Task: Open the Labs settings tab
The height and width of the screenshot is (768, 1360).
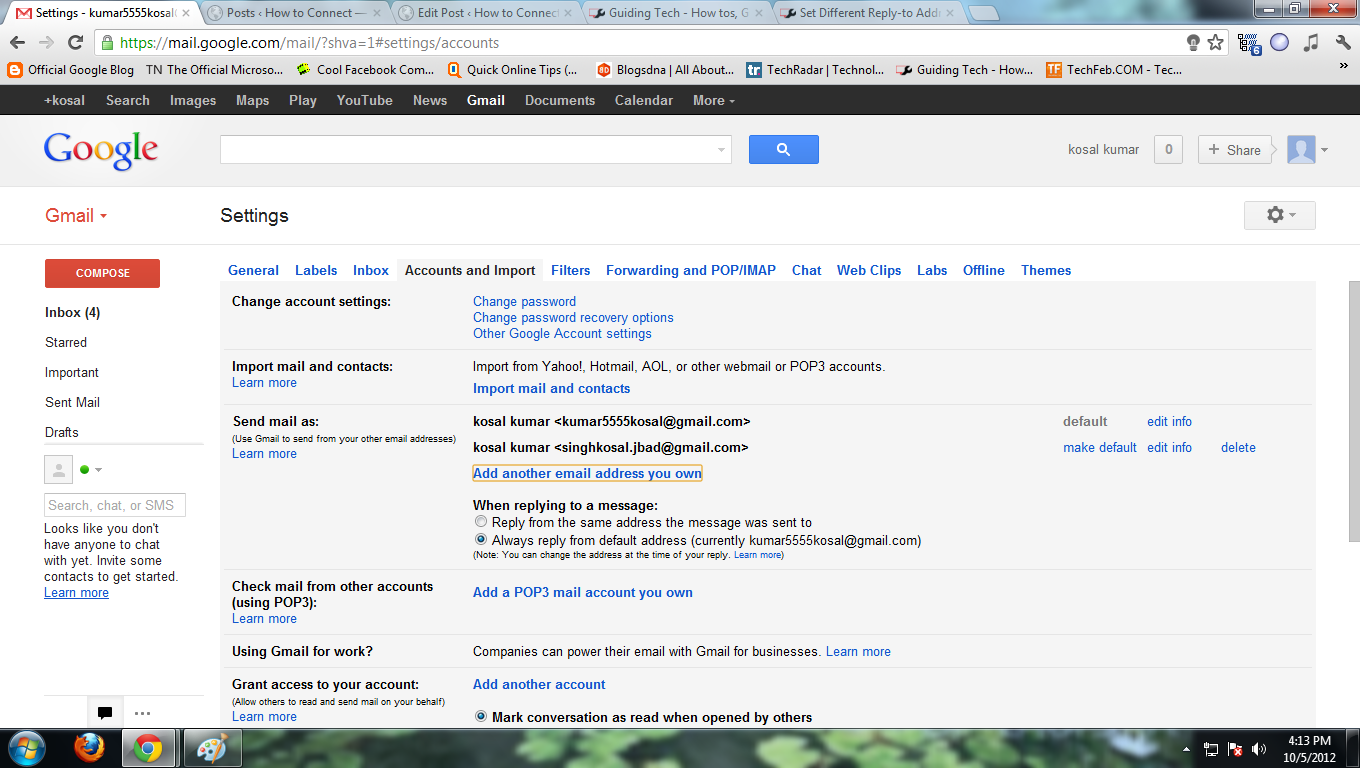Action: (x=932, y=270)
